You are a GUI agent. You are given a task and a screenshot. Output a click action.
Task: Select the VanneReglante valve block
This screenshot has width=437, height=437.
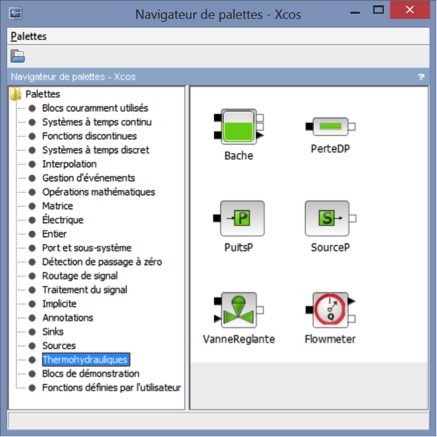pos(239,310)
